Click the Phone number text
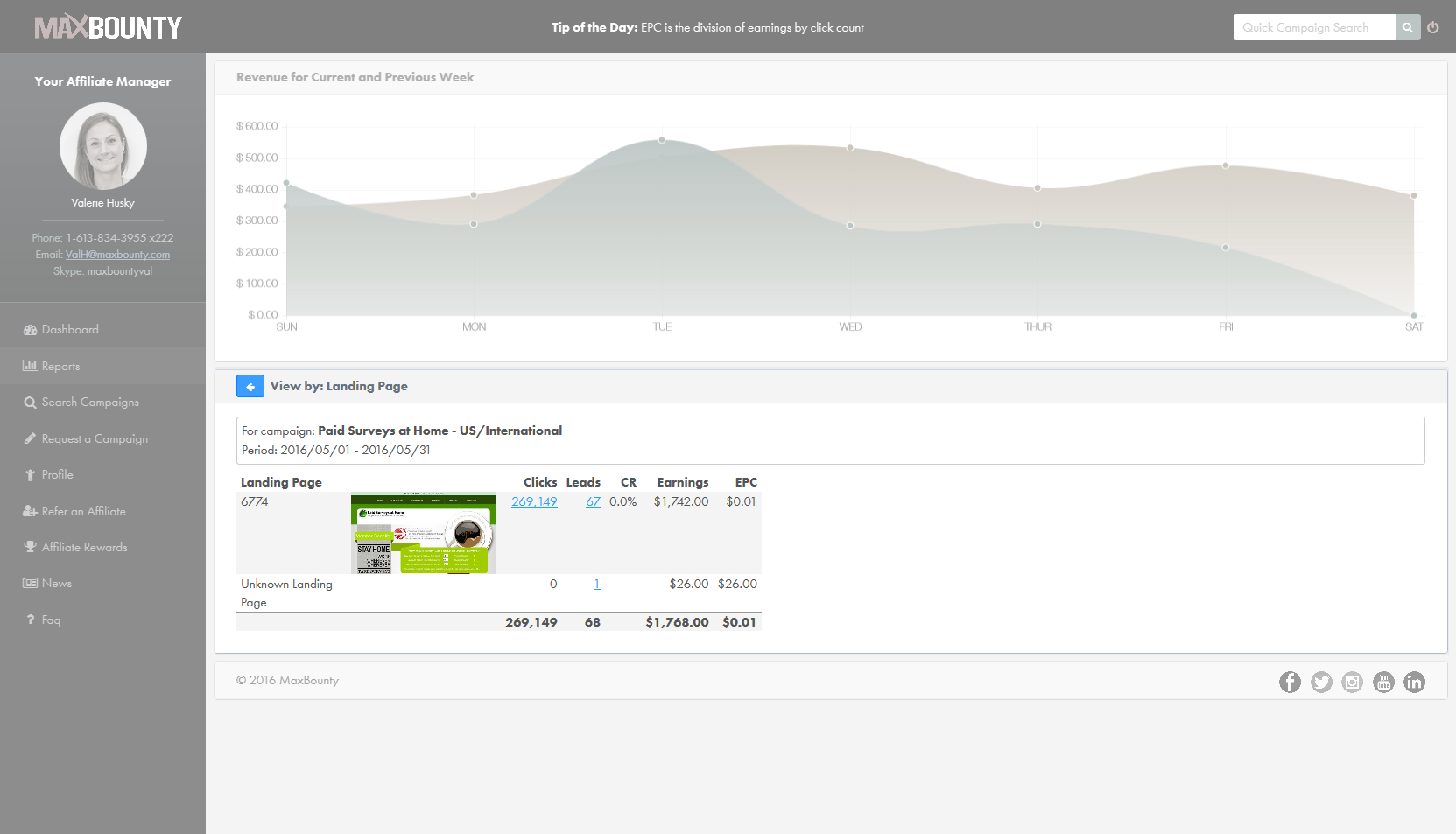 102,238
